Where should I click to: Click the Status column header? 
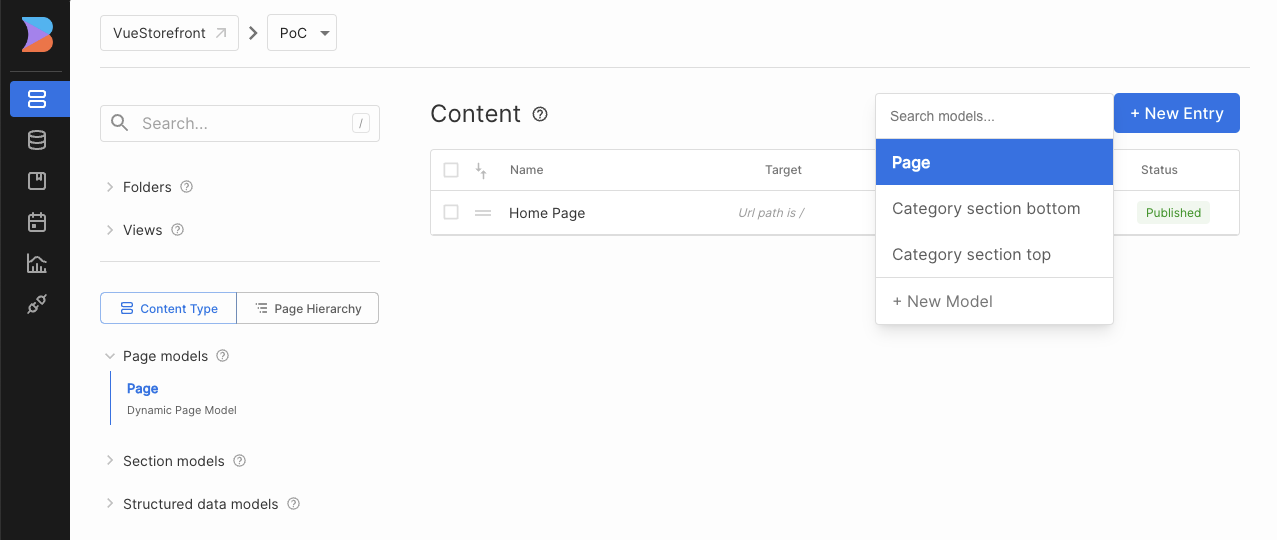point(1159,170)
